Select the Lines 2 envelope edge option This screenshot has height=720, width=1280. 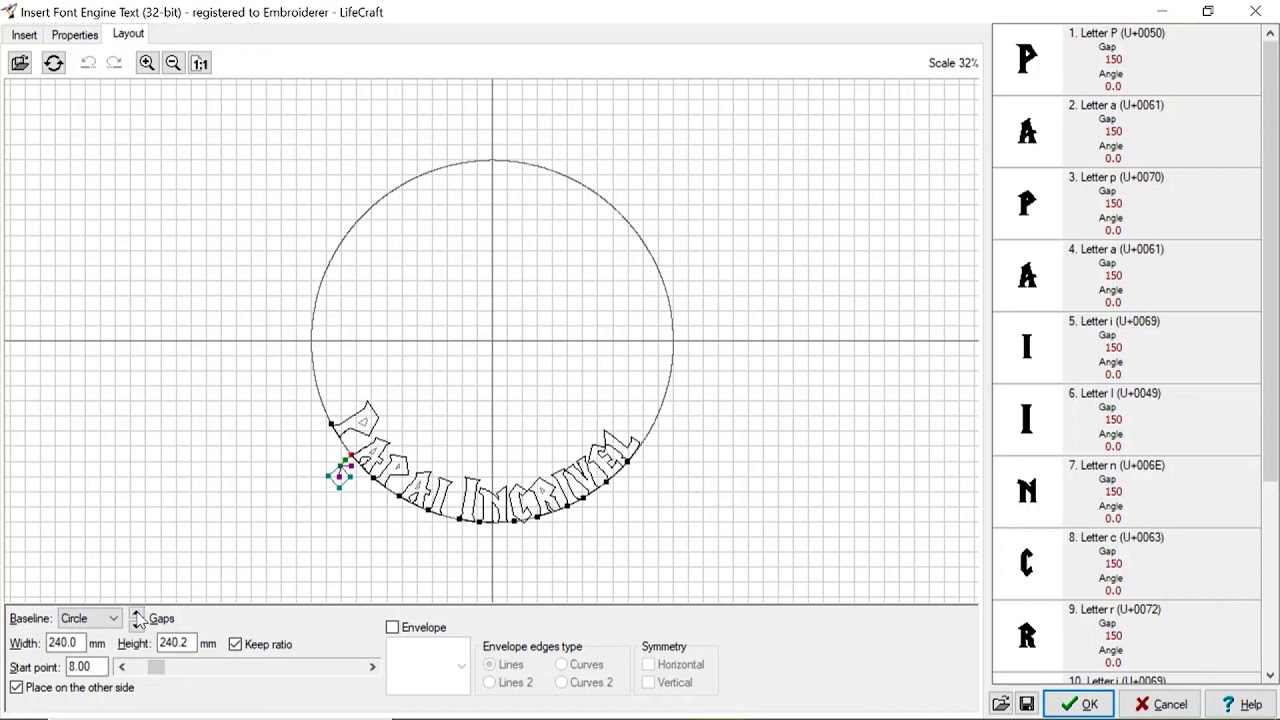click(x=489, y=682)
